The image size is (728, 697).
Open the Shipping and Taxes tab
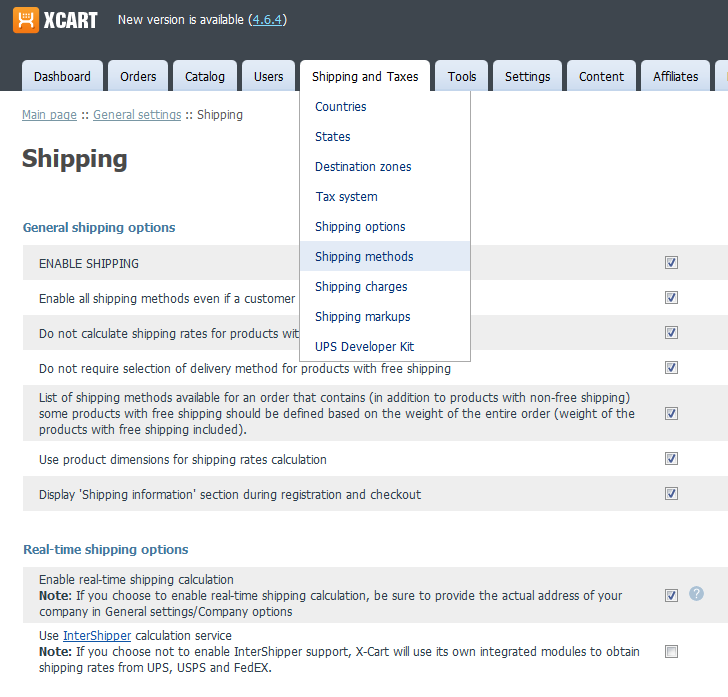tap(365, 76)
